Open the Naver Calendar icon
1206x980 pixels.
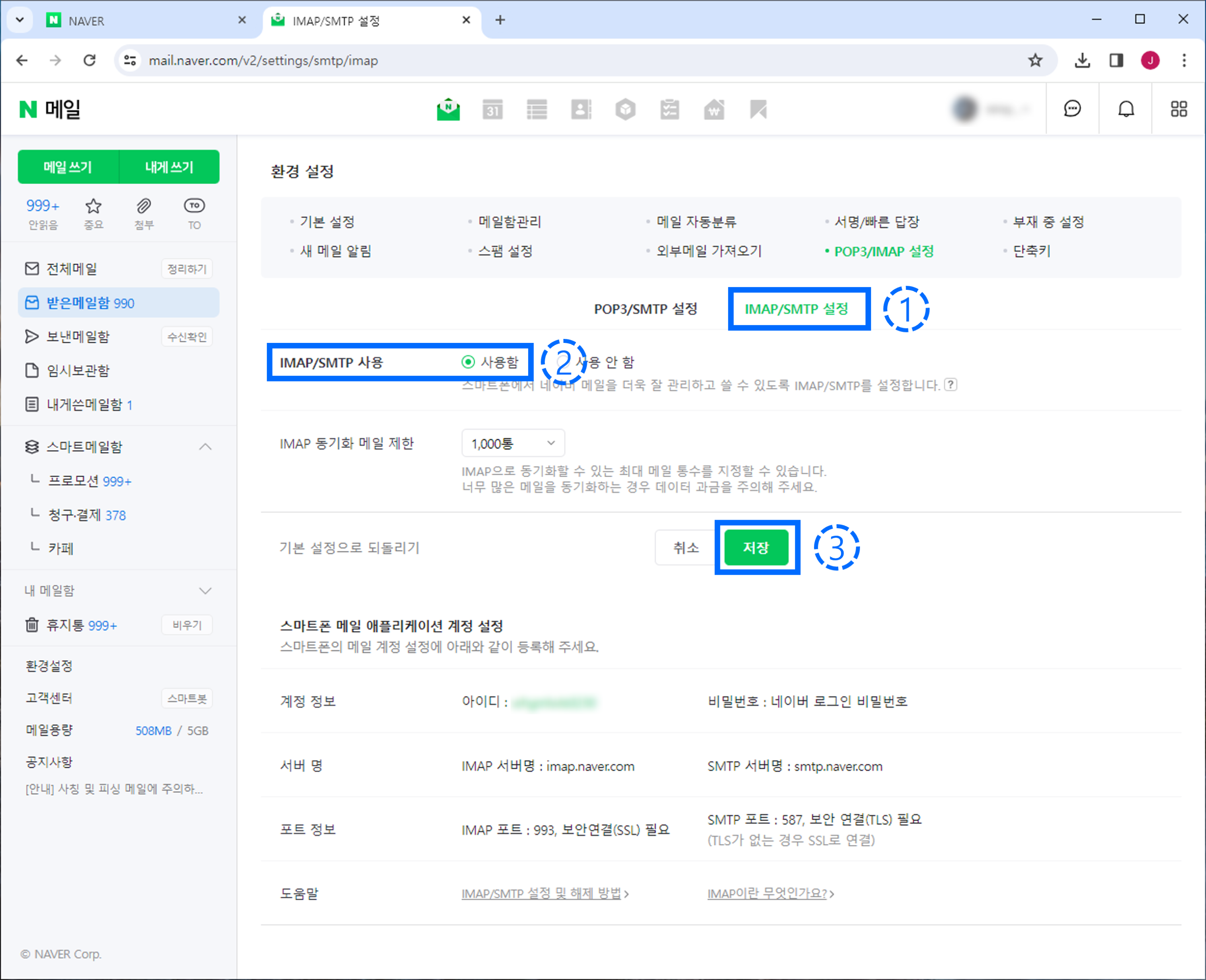[492, 109]
